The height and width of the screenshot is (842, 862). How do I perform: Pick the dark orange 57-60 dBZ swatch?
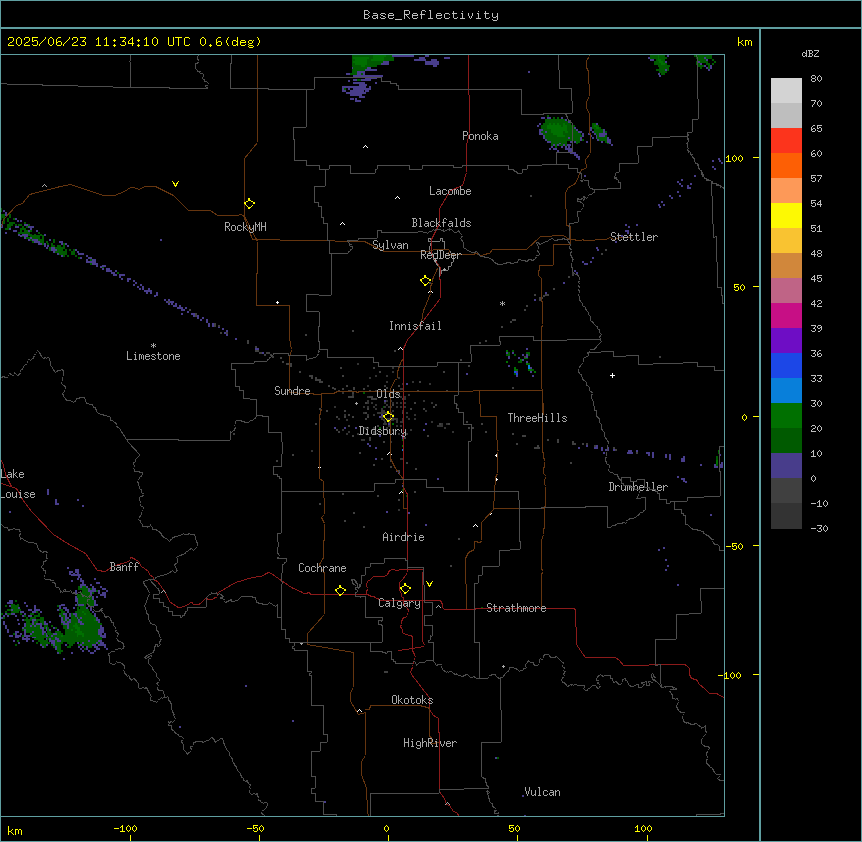[786, 165]
